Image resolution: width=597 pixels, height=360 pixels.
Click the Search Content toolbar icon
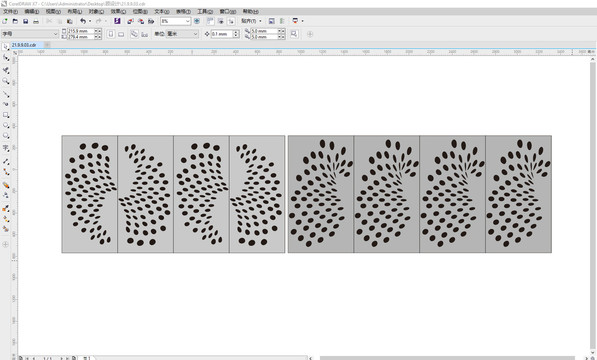click(x=117, y=21)
